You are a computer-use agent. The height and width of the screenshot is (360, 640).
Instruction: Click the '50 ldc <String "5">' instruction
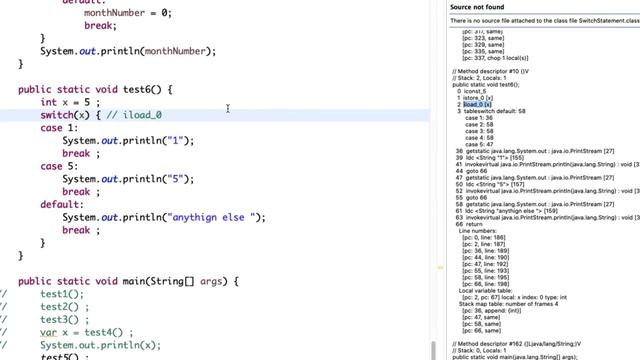coord(490,184)
